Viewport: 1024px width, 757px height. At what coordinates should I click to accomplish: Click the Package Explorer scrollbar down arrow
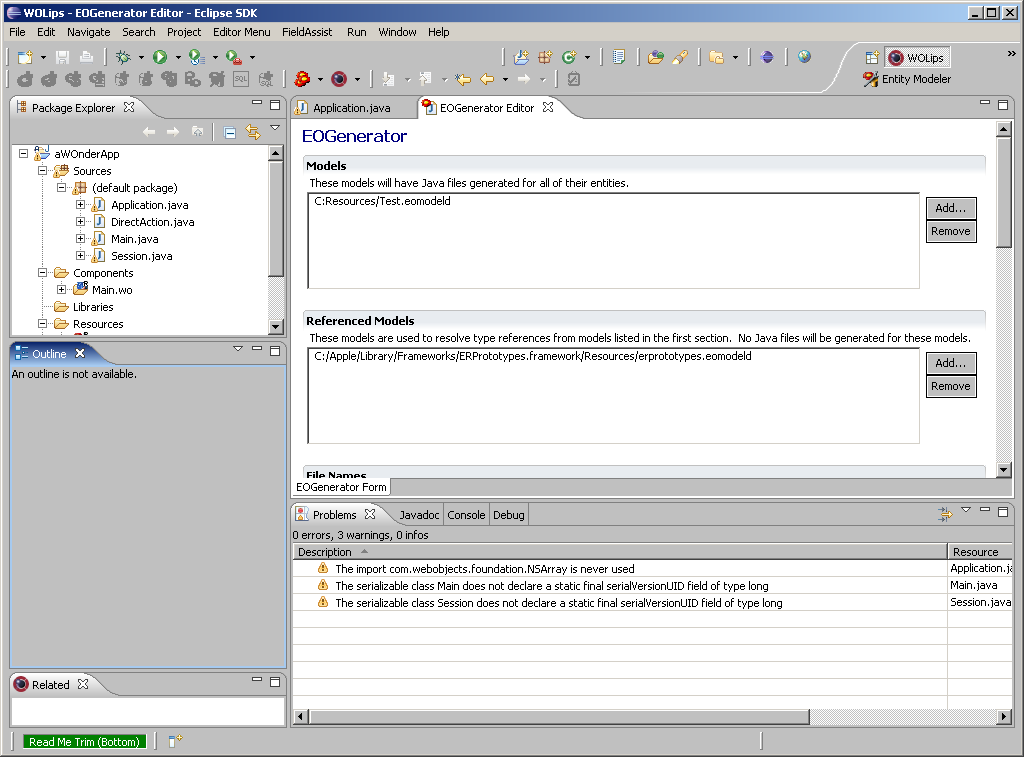(276, 327)
